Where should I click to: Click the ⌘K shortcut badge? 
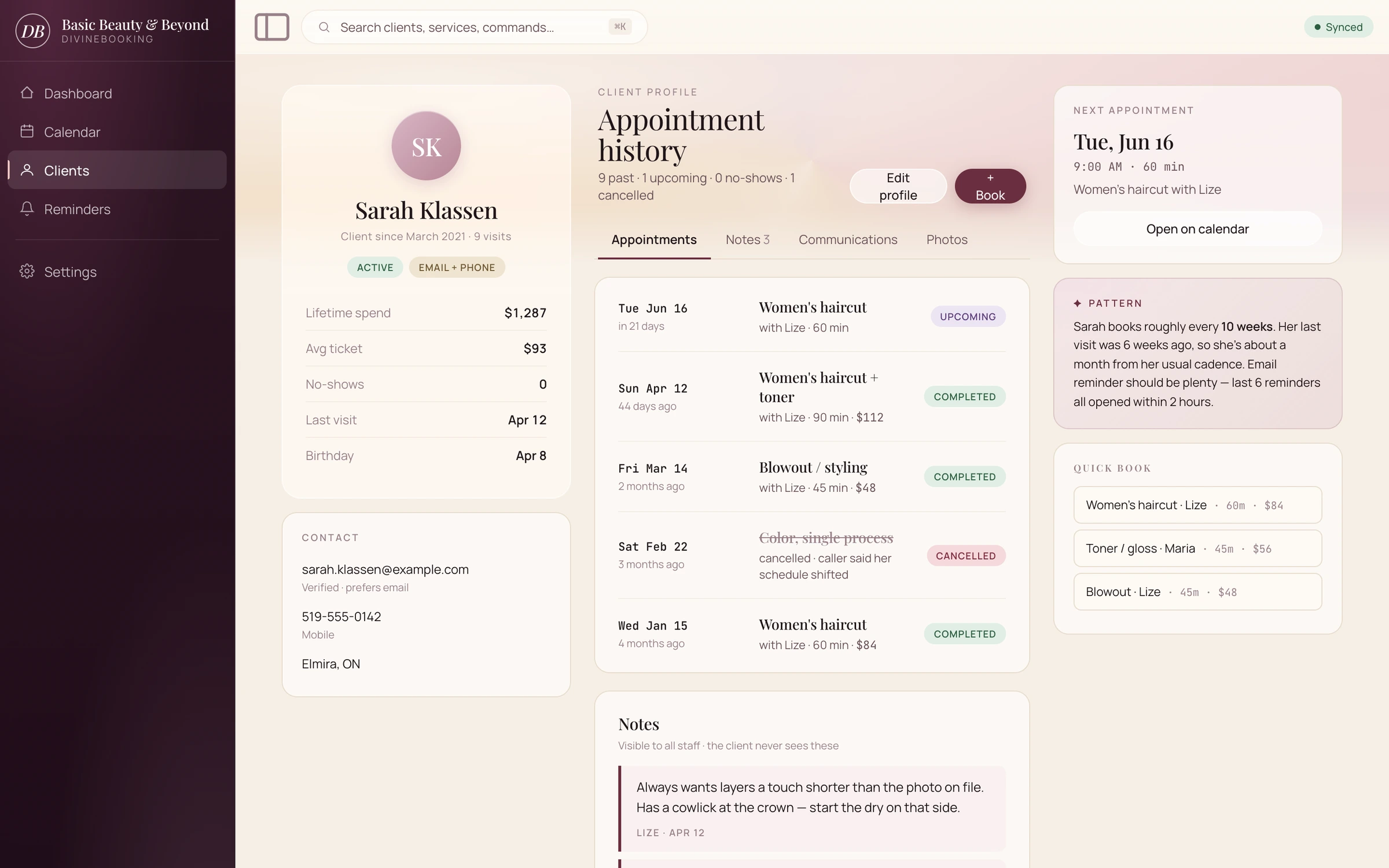620,27
